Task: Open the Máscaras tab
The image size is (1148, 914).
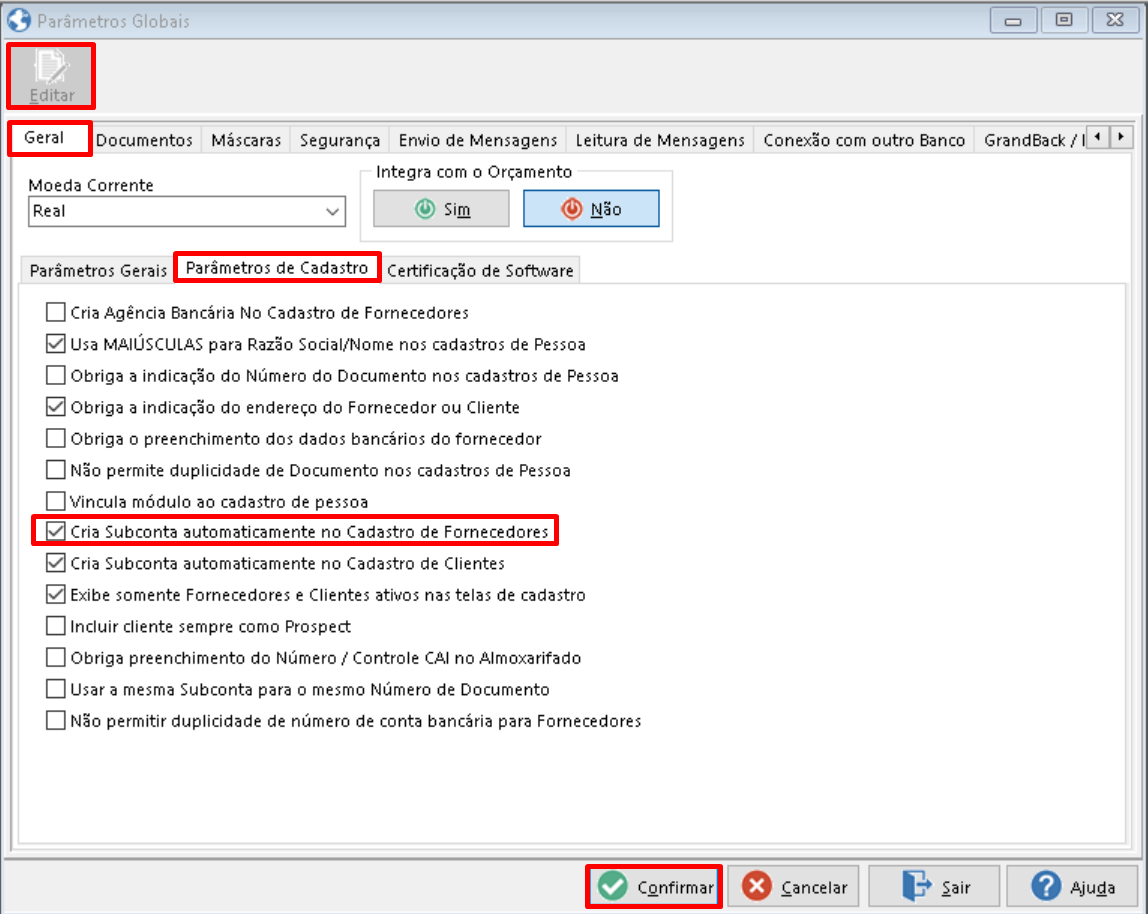Action: (x=246, y=140)
